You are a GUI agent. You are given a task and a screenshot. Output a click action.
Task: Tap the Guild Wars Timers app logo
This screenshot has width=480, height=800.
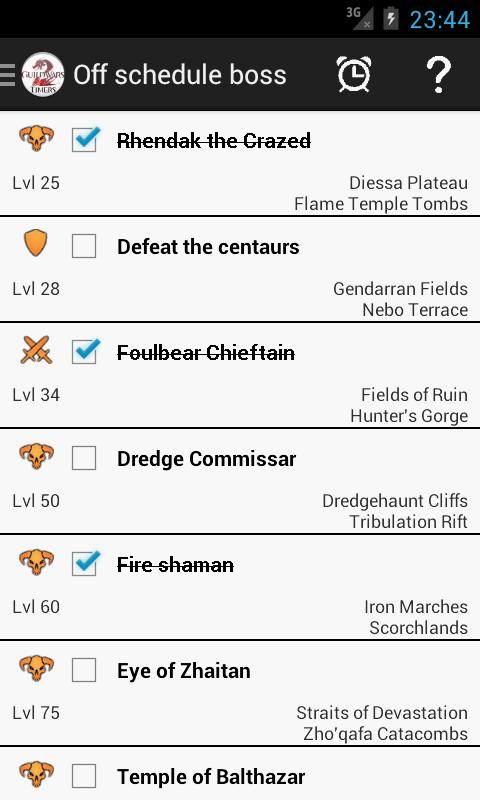[x=43, y=74]
